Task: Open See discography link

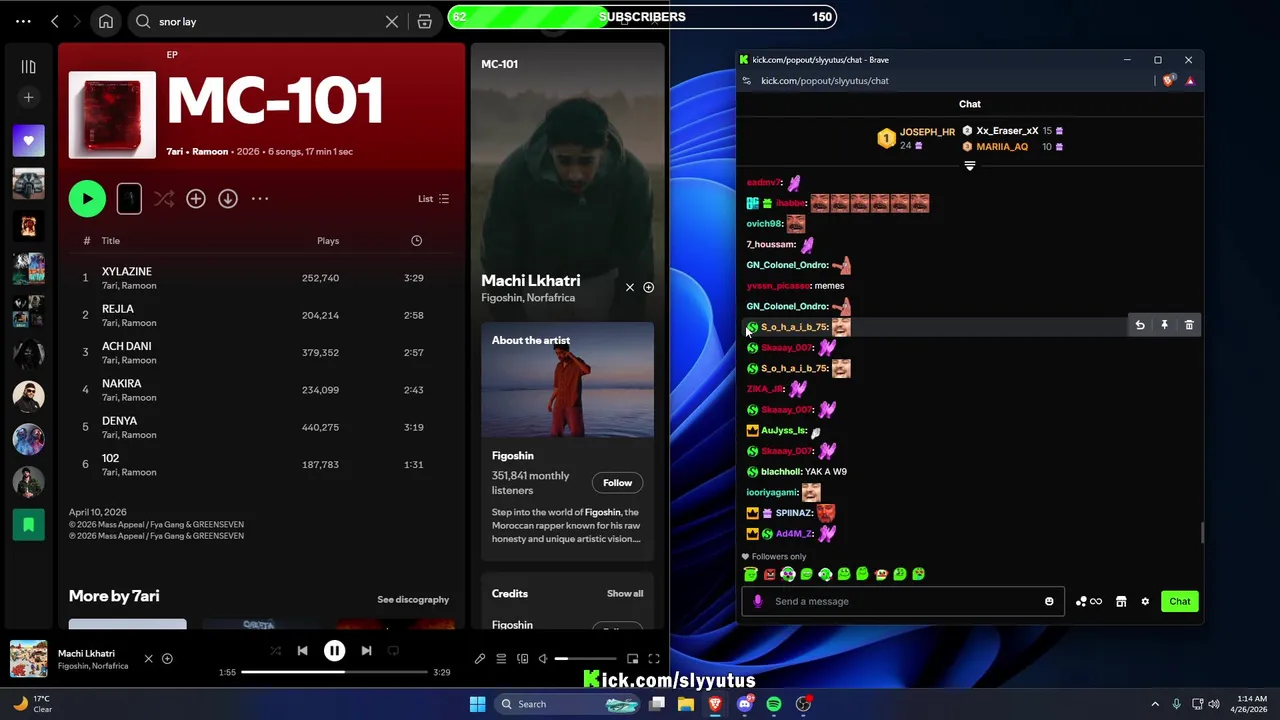Action: point(413,599)
